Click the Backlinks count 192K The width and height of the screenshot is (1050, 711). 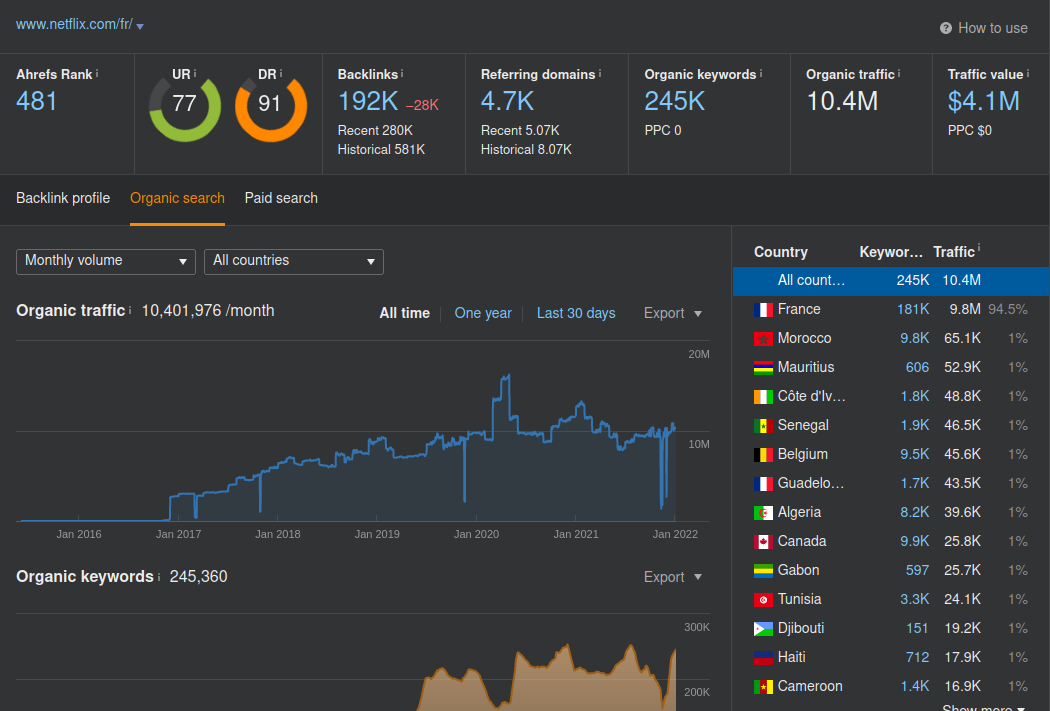pyautogui.click(x=368, y=101)
